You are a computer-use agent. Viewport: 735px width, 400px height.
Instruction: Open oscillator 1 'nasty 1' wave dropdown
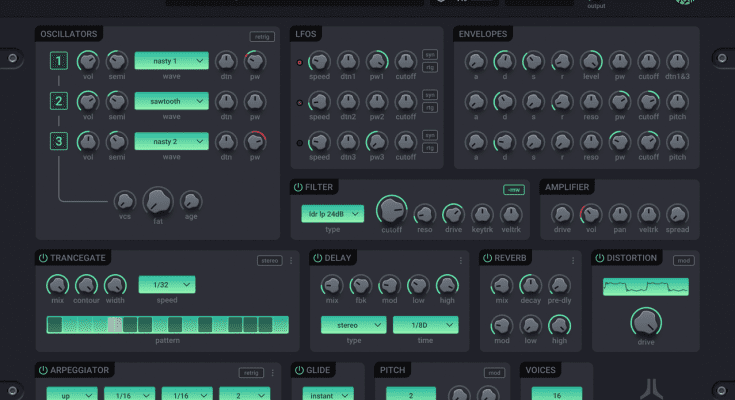tap(171, 62)
